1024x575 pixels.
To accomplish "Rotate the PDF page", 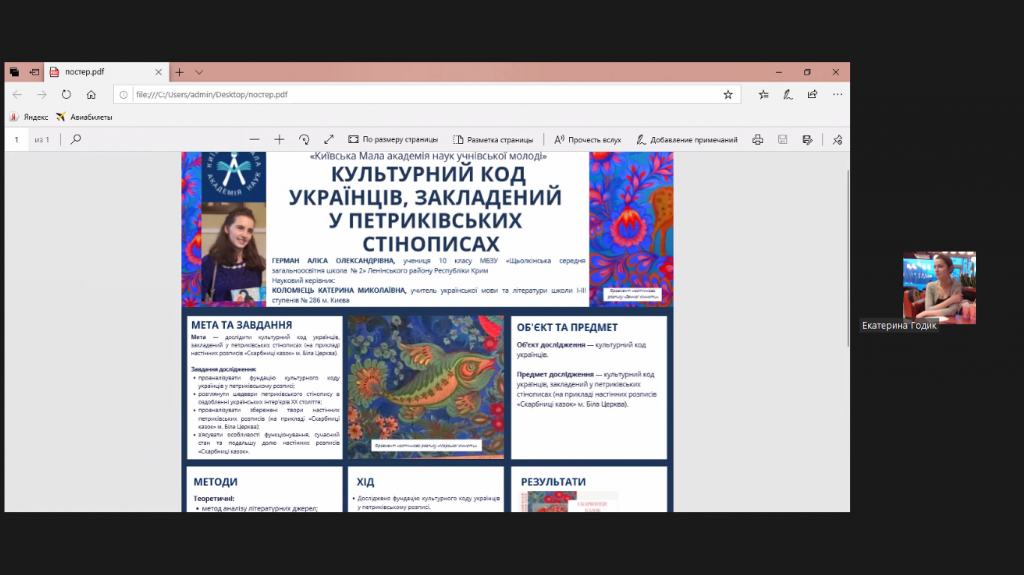I will (304, 139).
